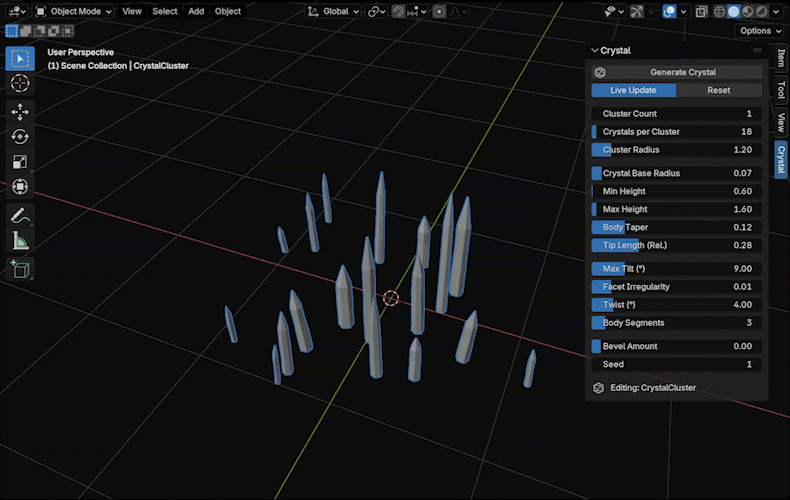The image size is (790, 500).
Task: Click the Cluster Count field
Action: (x=677, y=114)
